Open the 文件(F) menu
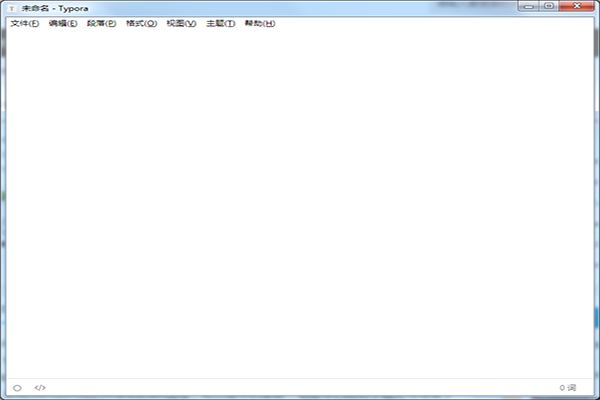Screen dimensions: 600x400 [24, 23]
